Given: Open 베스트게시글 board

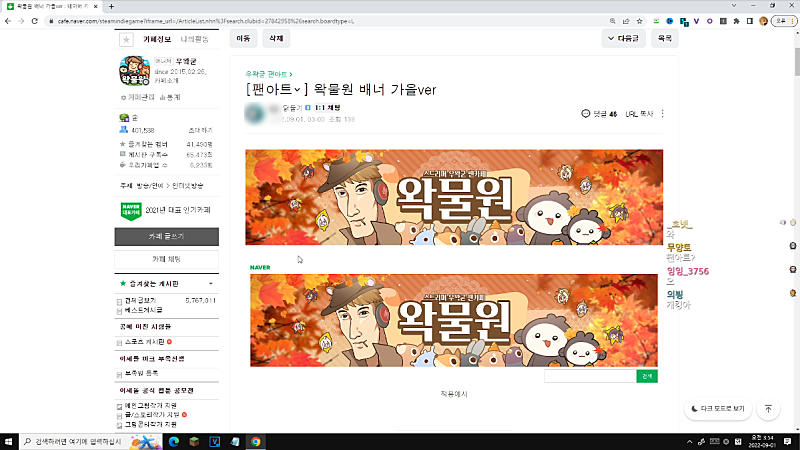Looking at the screenshot, I should point(144,310).
